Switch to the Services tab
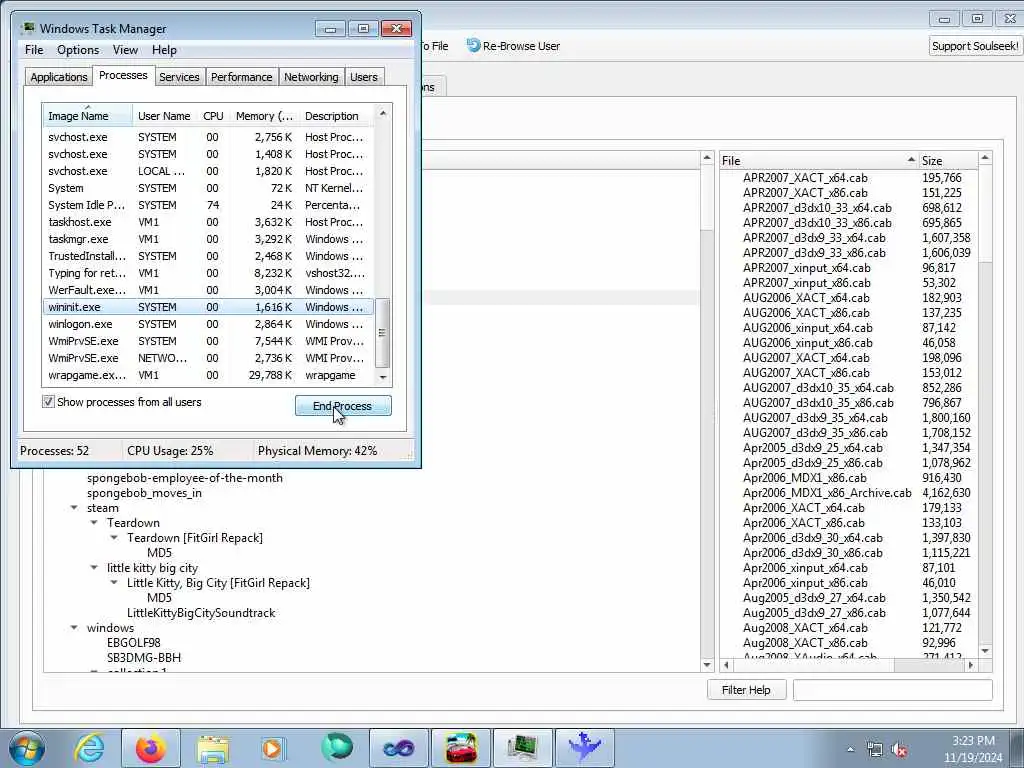The image size is (1024, 768). (179, 76)
